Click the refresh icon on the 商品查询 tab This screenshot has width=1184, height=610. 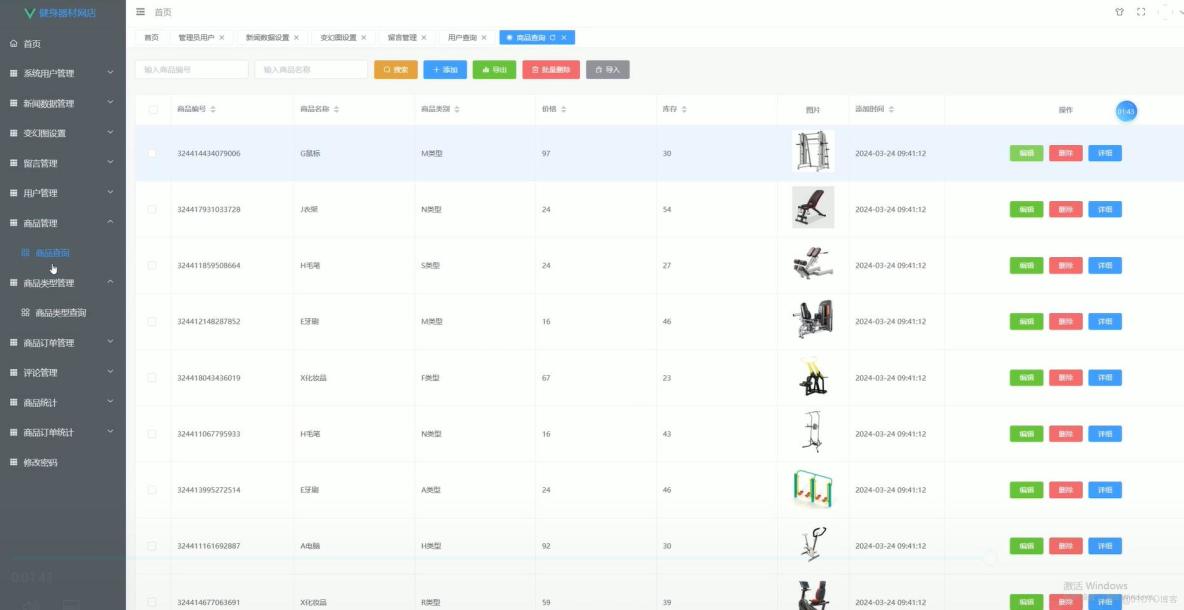click(x=553, y=37)
